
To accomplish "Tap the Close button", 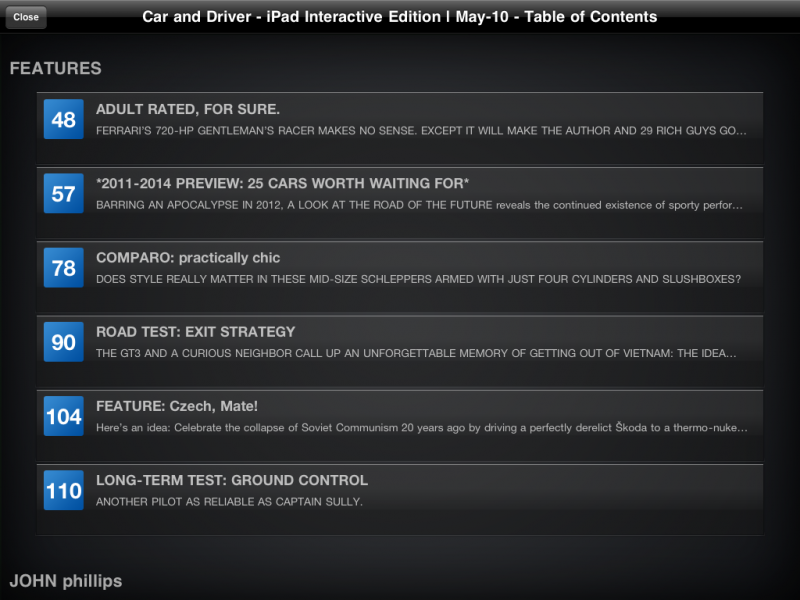I will click(26, 17).
